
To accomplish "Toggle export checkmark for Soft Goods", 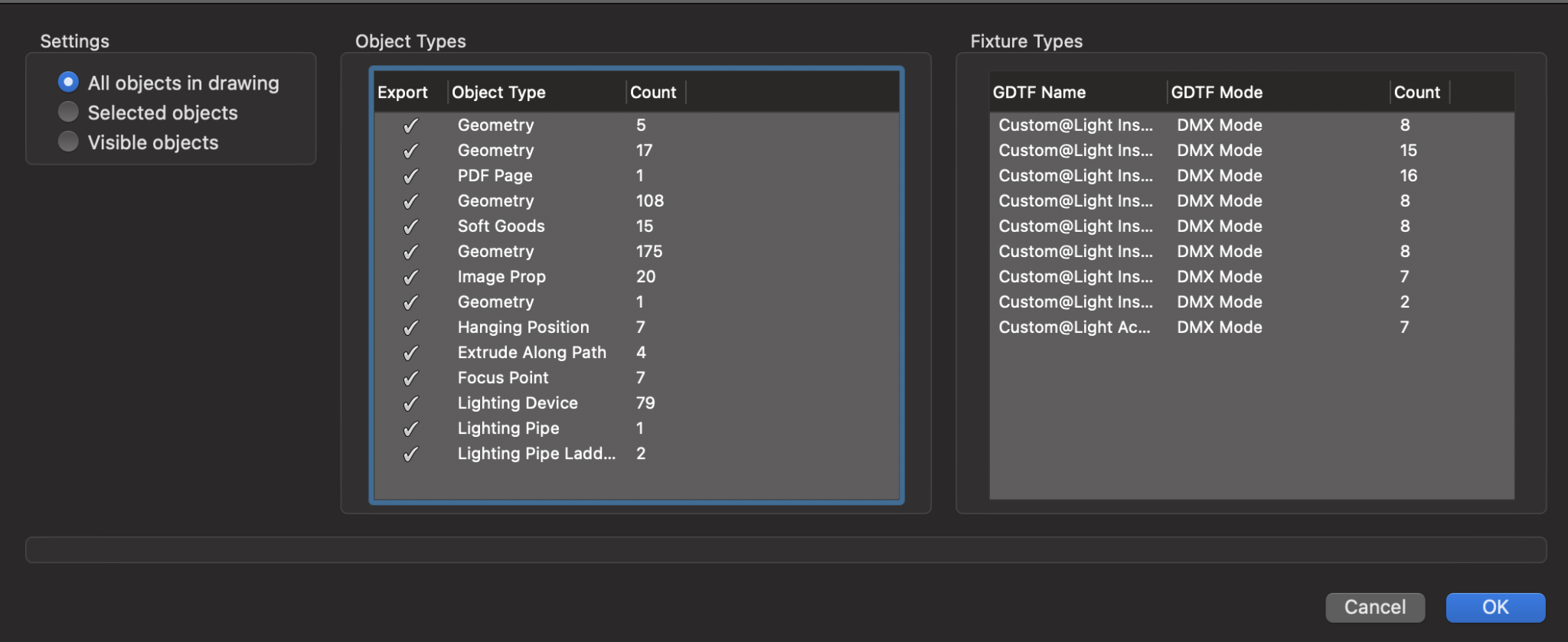I will [411, 226].
